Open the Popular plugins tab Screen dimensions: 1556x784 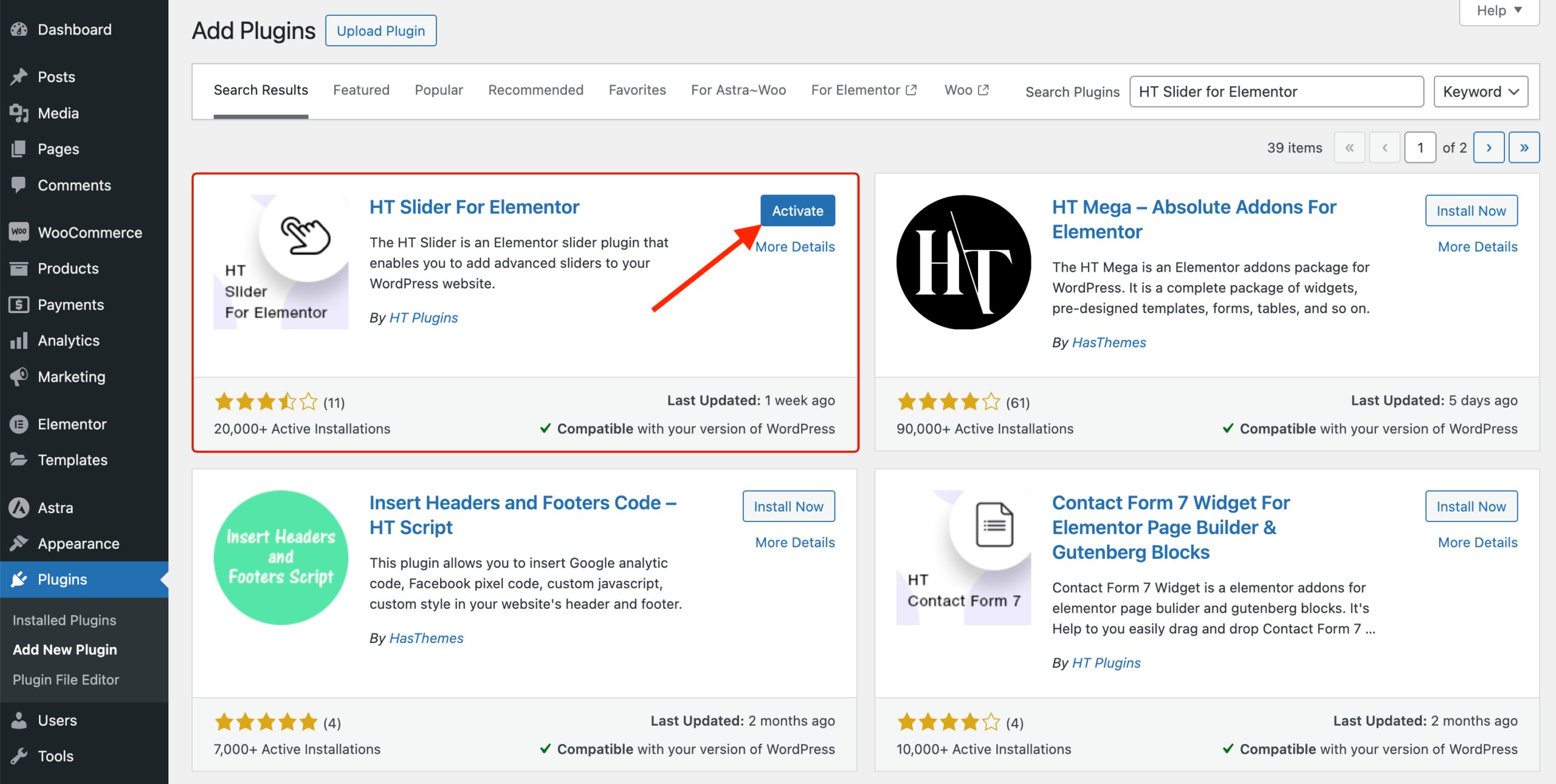(x=438, y=90)
